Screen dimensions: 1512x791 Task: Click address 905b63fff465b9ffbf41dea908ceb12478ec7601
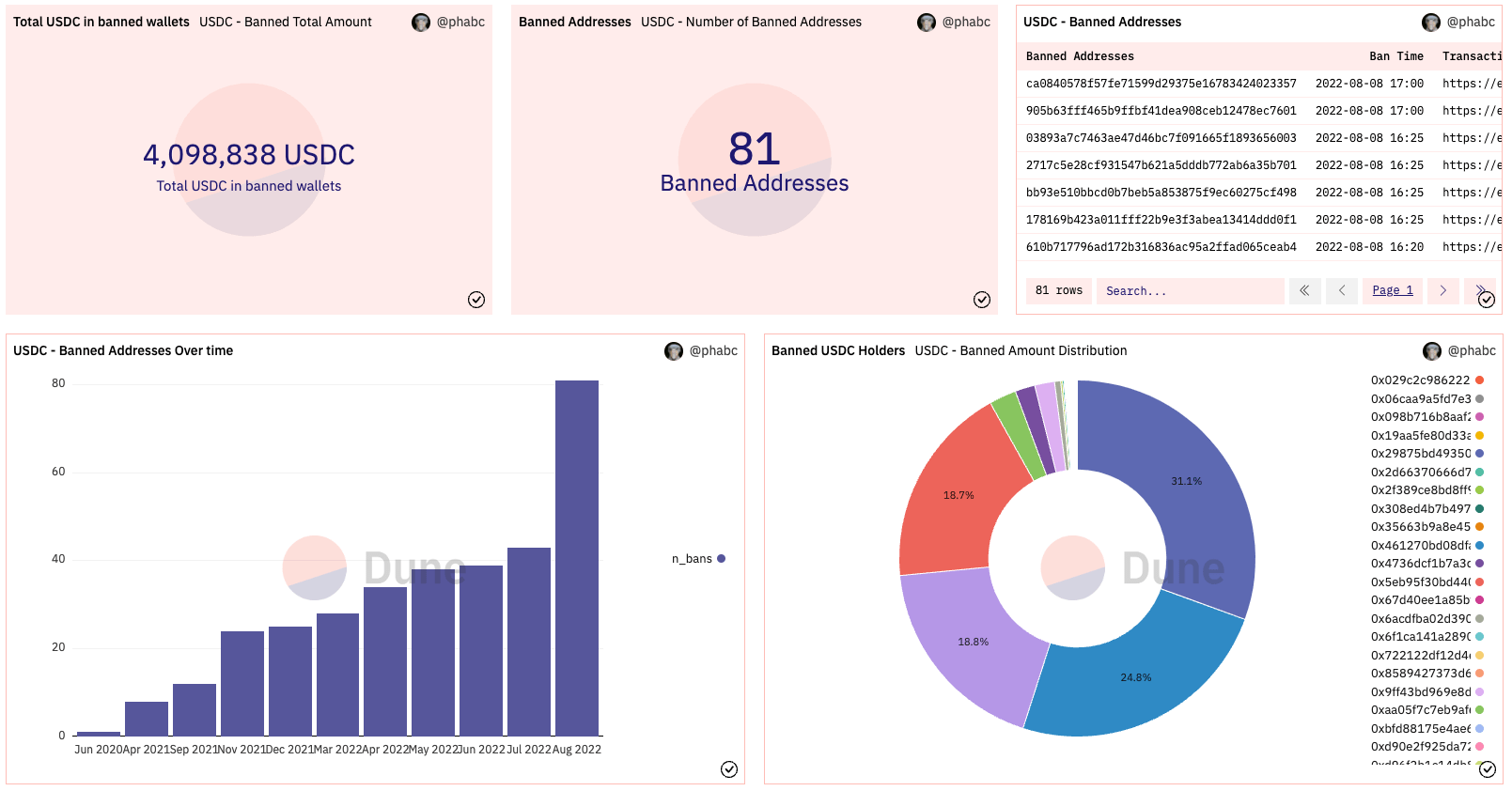(1161, 111)
